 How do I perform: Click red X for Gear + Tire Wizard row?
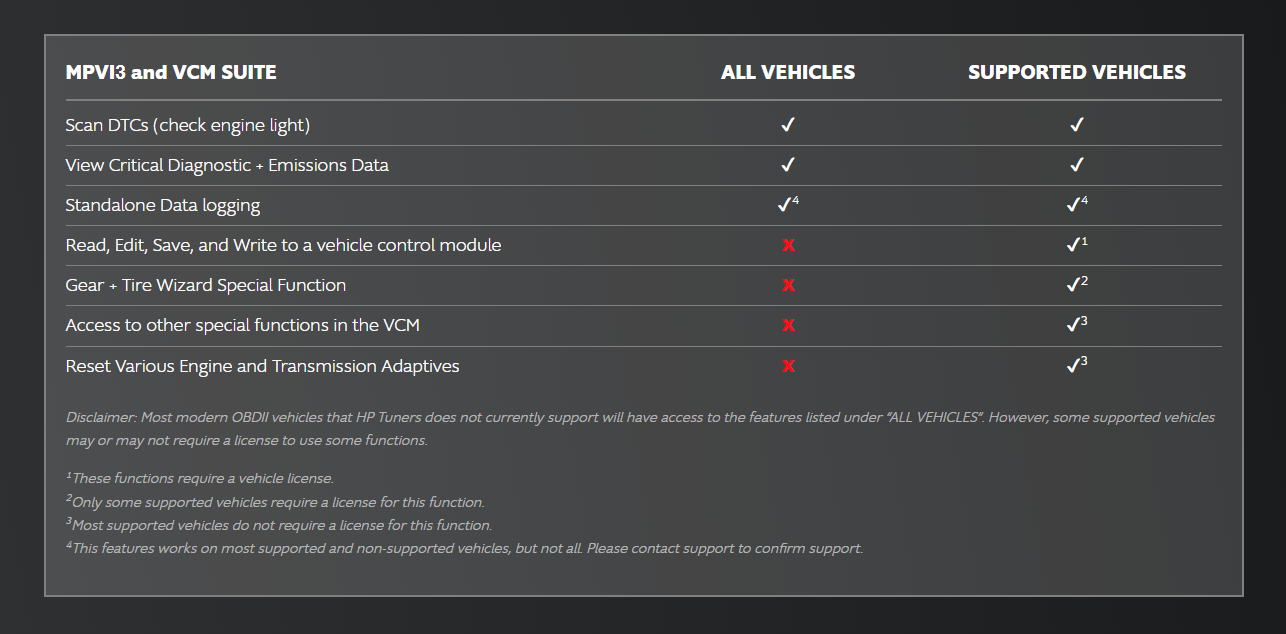788,286
